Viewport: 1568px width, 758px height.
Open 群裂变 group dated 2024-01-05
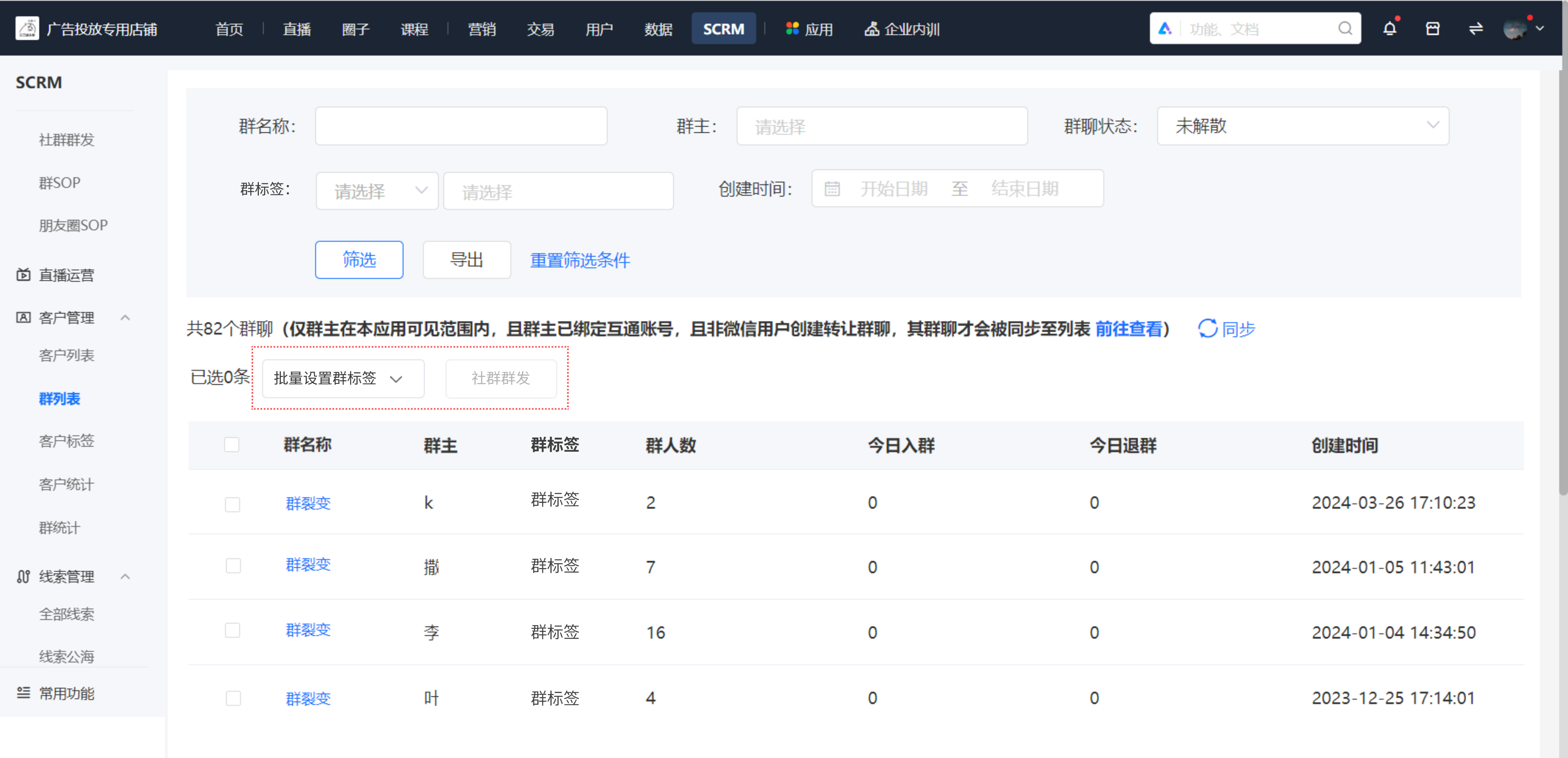coord(308,564)
